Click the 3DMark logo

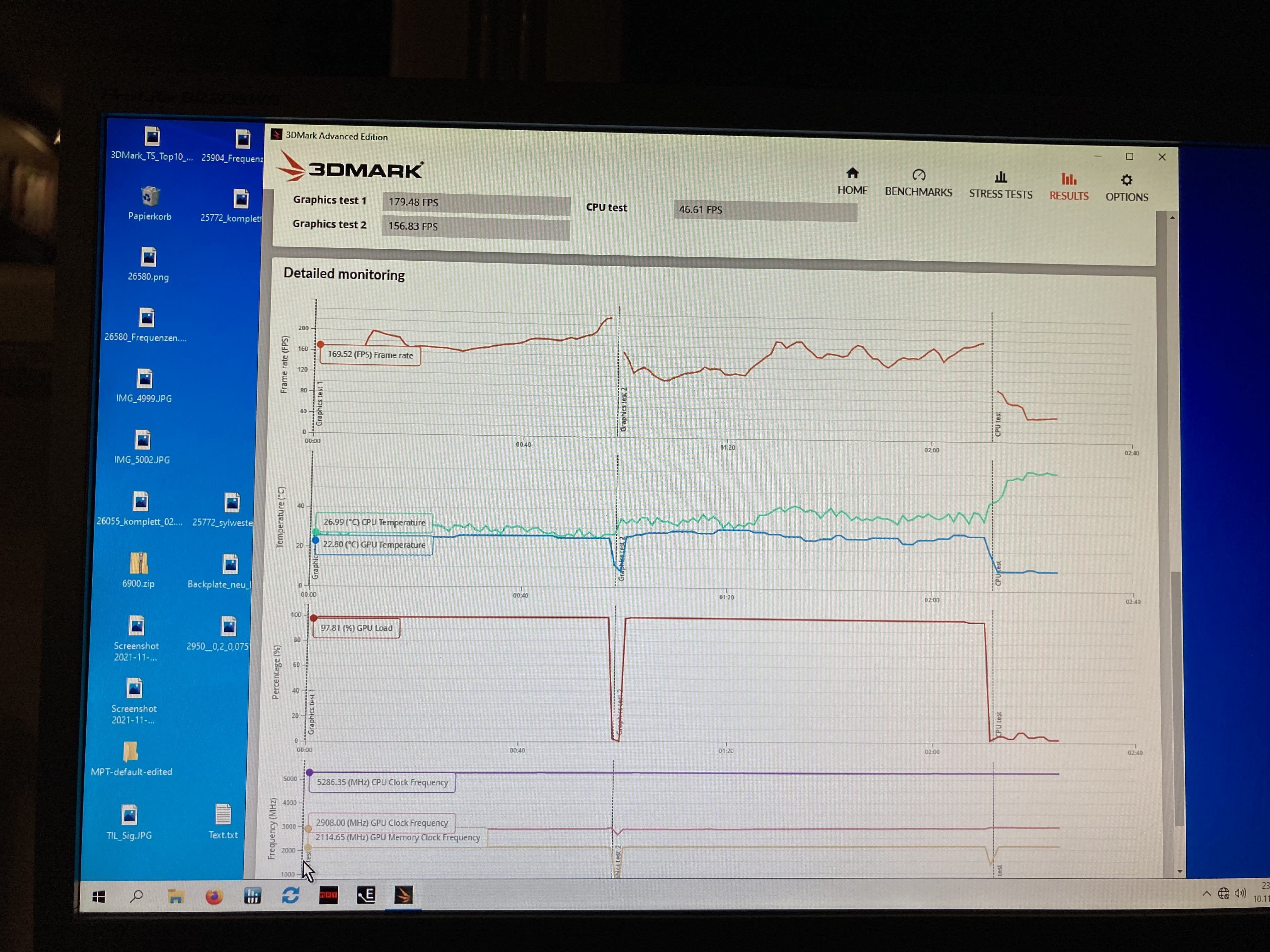point(350,167)
